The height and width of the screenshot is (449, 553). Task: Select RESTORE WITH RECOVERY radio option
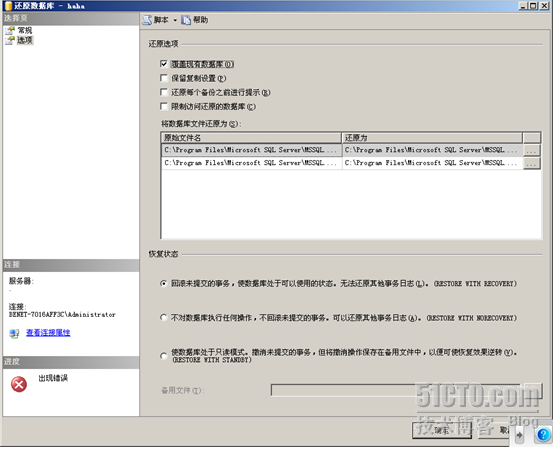click(x=163, y=283)
